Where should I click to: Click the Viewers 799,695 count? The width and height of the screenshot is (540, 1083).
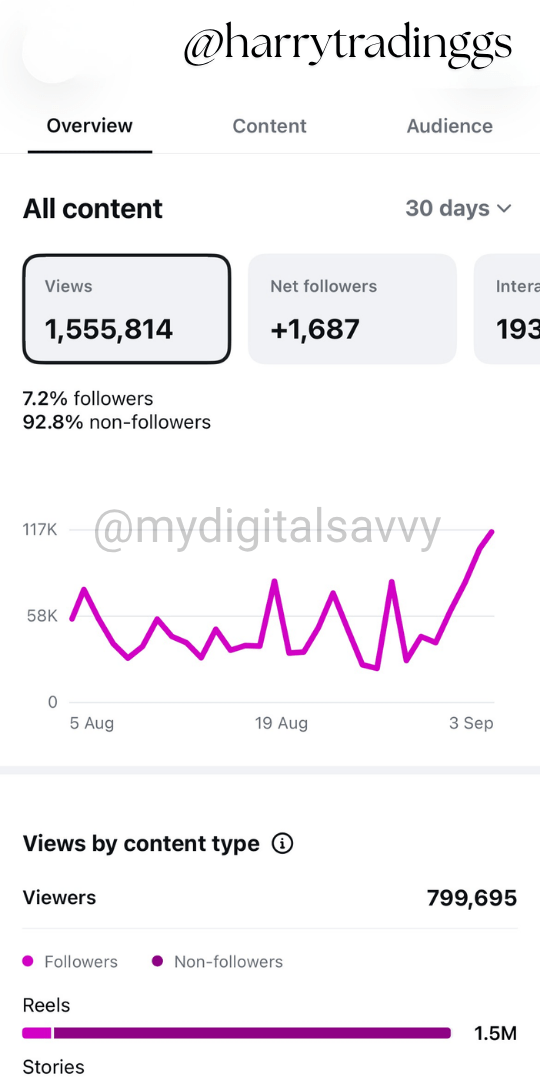click(x=472, y=898)
